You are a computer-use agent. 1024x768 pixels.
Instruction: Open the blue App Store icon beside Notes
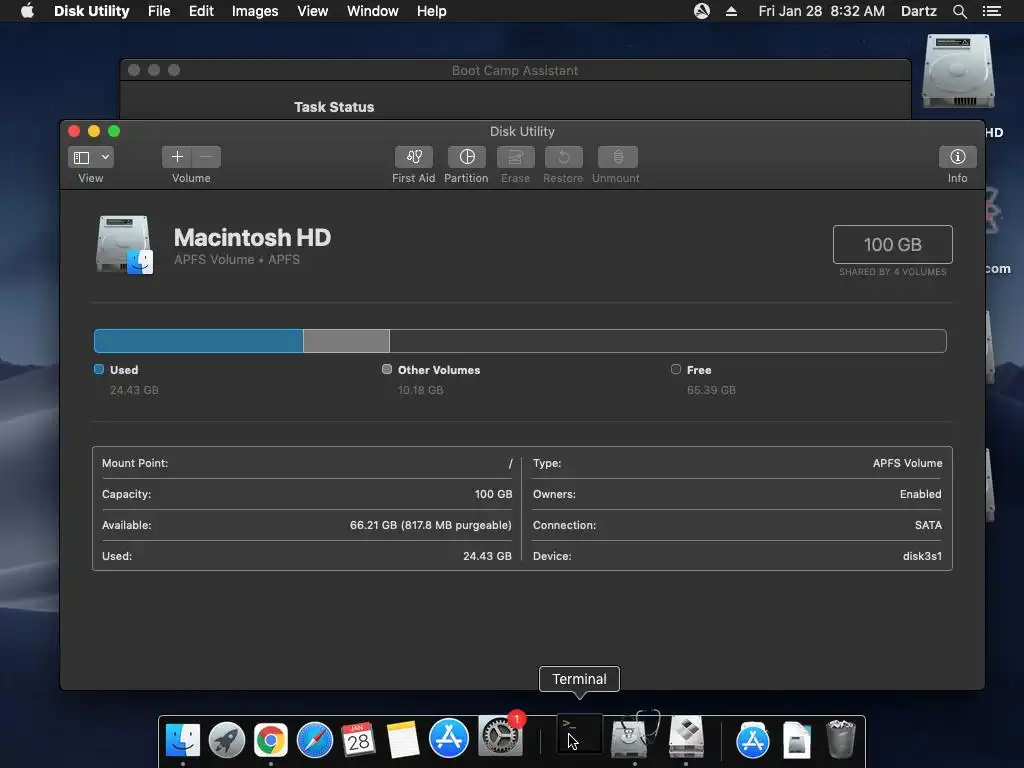point(449,738)
